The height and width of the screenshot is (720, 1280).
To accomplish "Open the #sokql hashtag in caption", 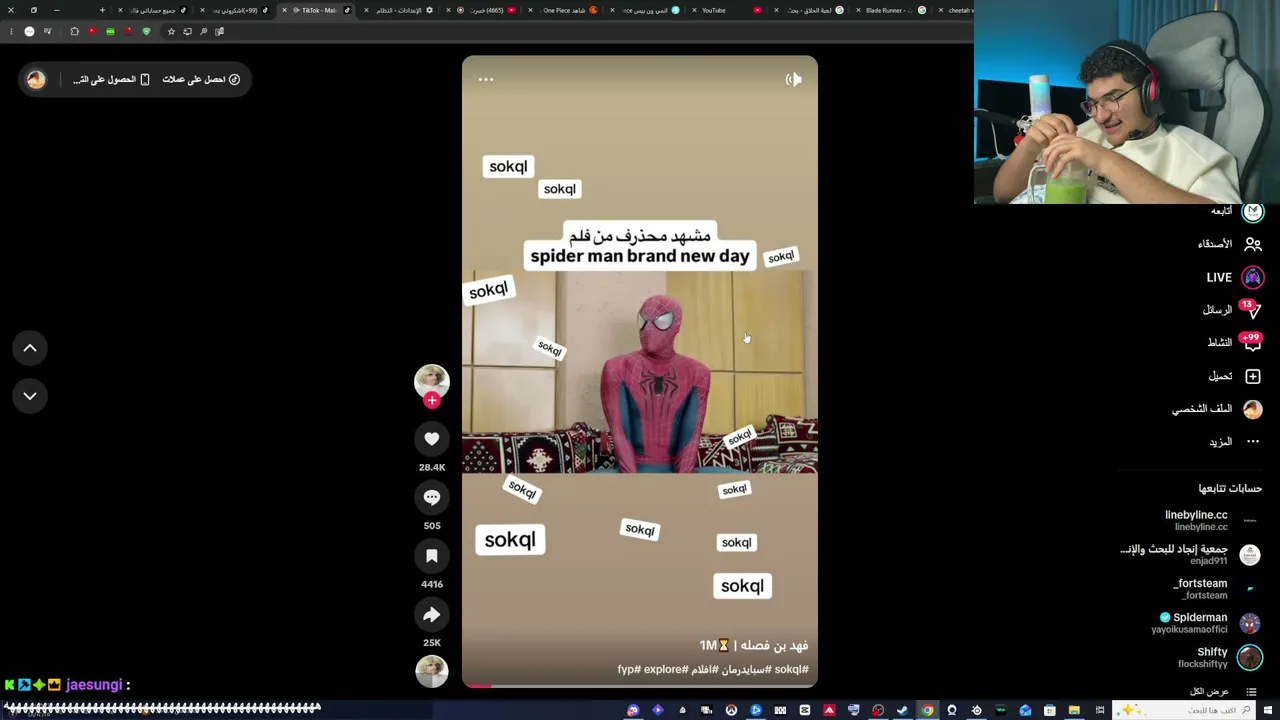I will point(791,669).
